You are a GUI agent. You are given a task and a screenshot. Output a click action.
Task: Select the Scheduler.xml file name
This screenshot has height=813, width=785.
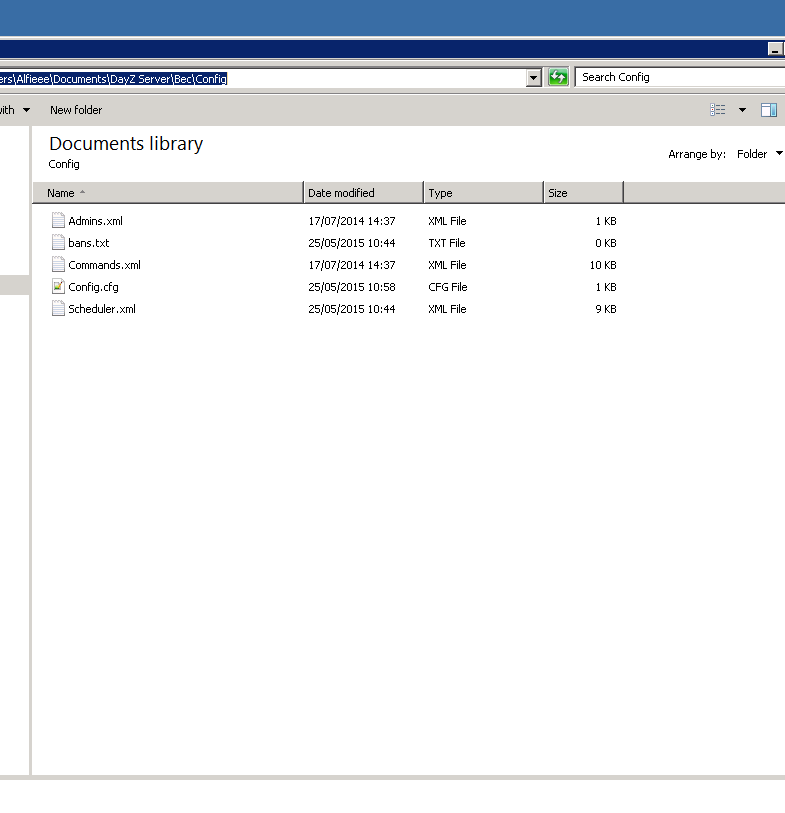click(x=102, y=309)
